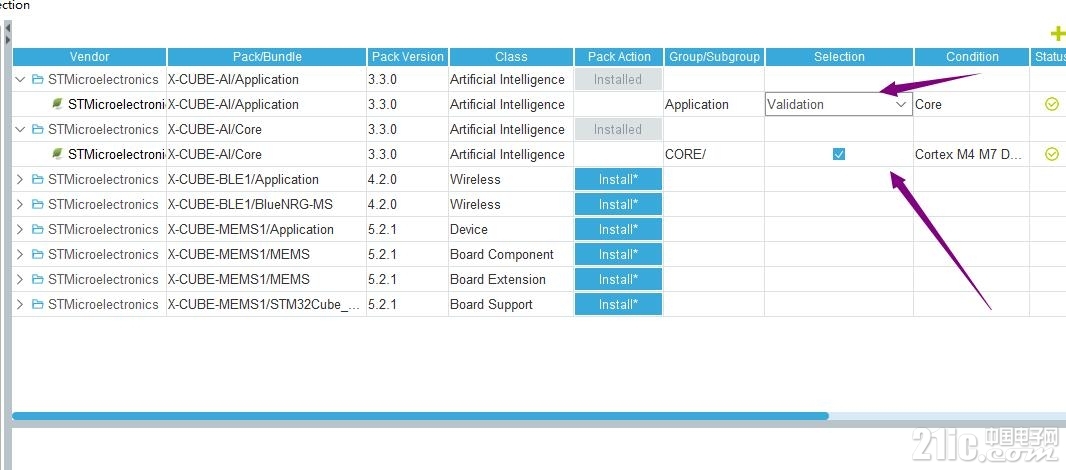Click the status check icon in CORE/ row
Viewport: 1066px width, 470px height.
coord(1052,154)
